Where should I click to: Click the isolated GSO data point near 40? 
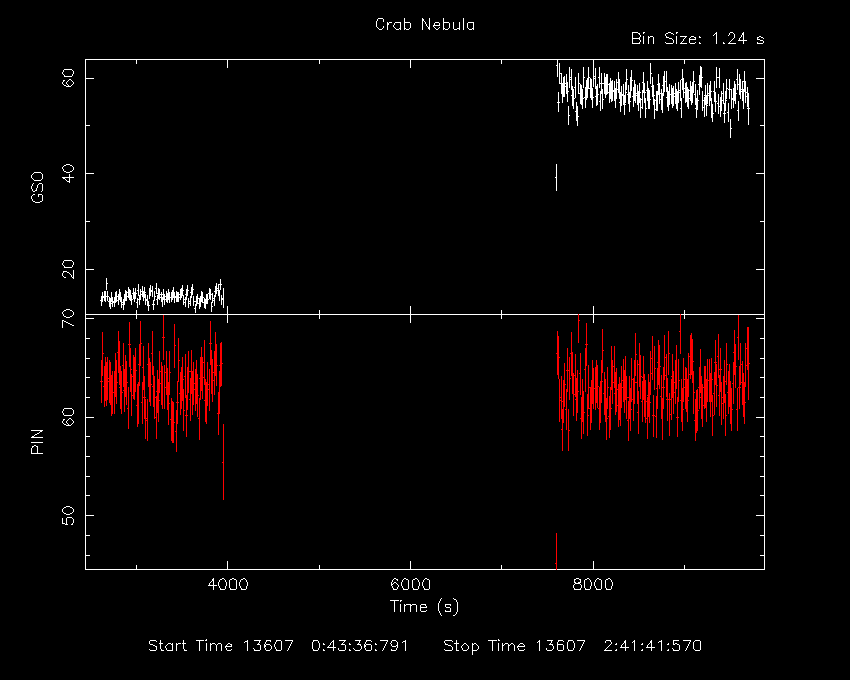click(556, 177)
